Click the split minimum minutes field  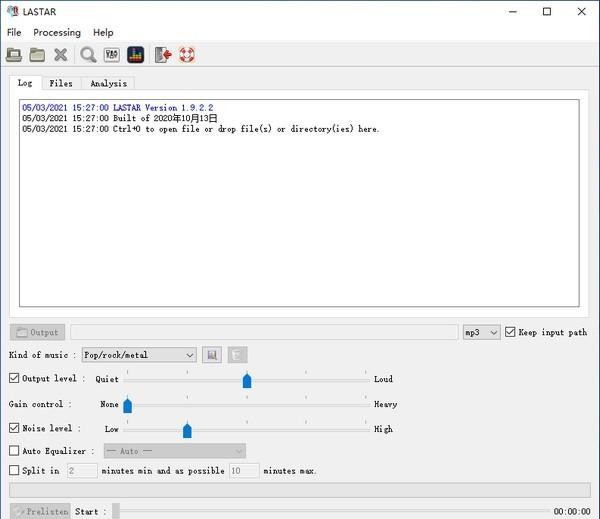coord(82,471)
